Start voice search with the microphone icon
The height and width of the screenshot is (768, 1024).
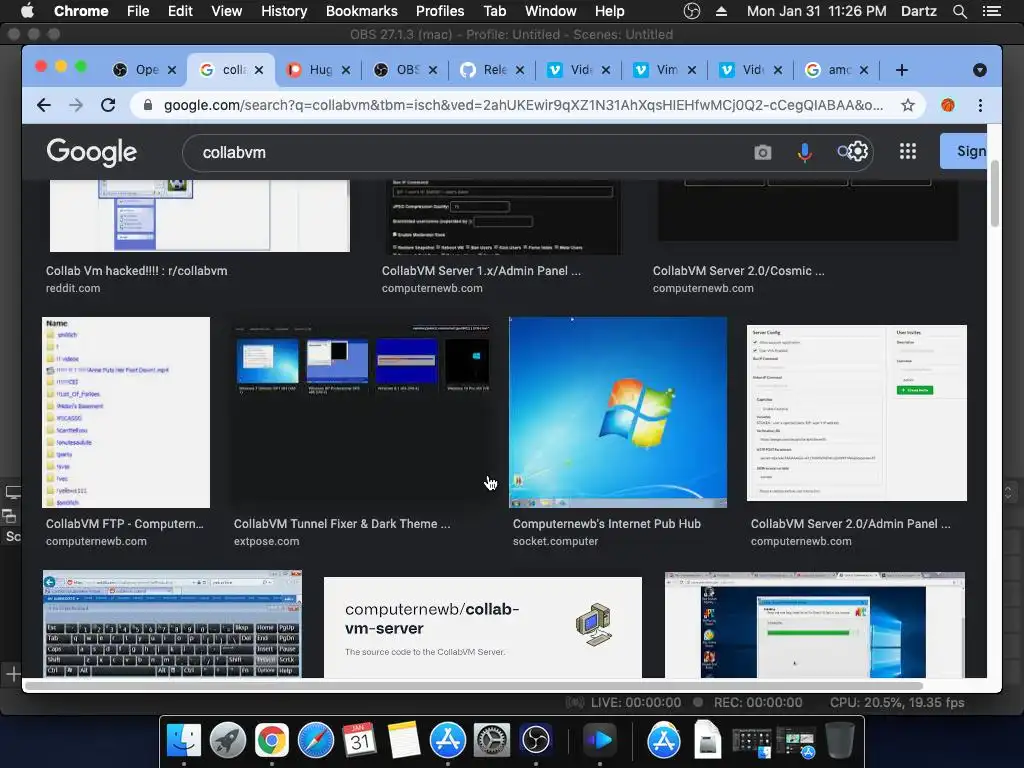coord(805,152)
